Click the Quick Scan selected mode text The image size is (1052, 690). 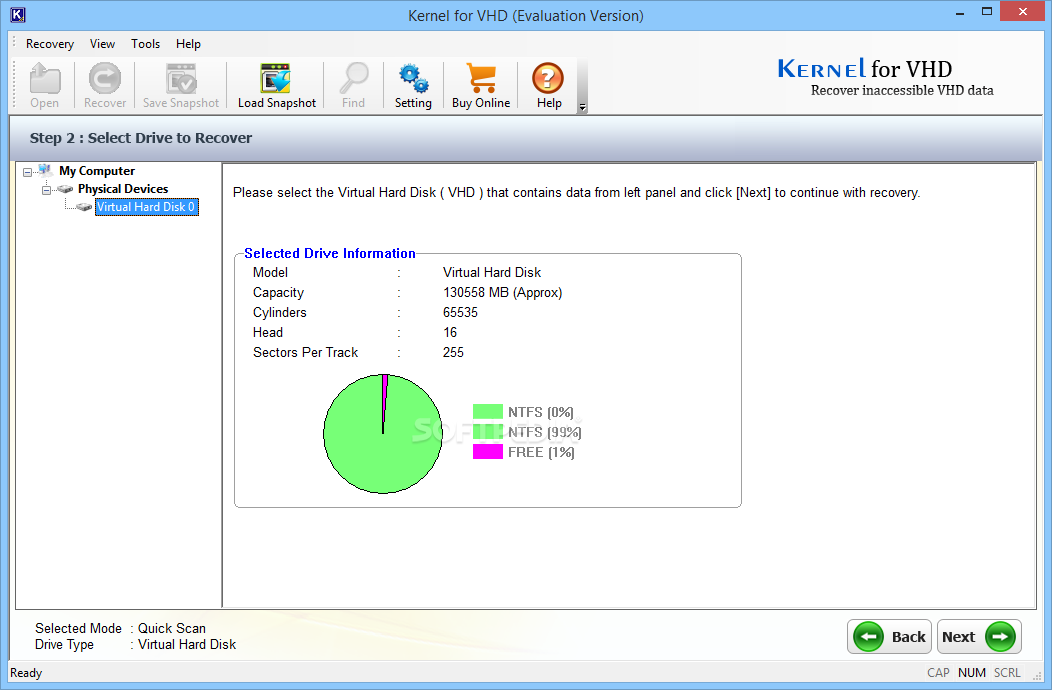[x=172, y=628]
